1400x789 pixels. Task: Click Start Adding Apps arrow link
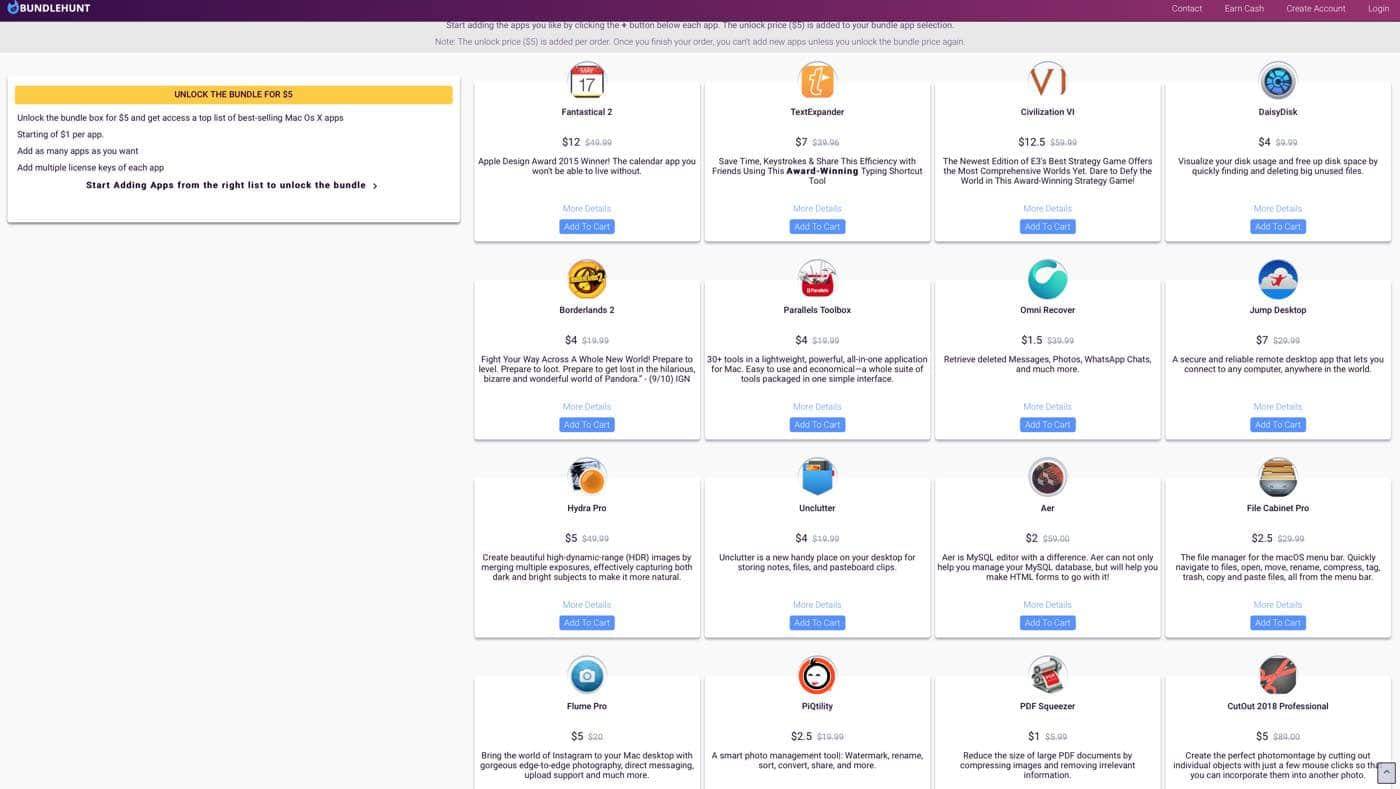click(x=232, y=185)
